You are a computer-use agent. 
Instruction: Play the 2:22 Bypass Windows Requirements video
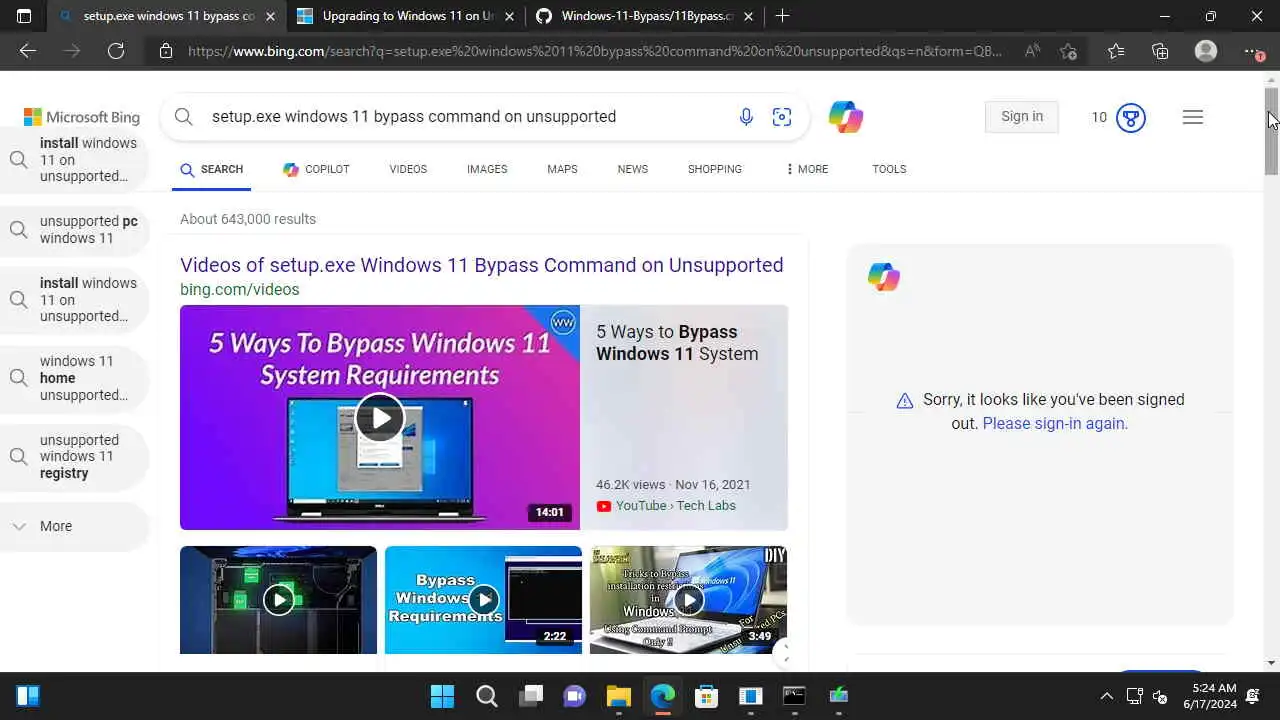(x=483, y=600)
